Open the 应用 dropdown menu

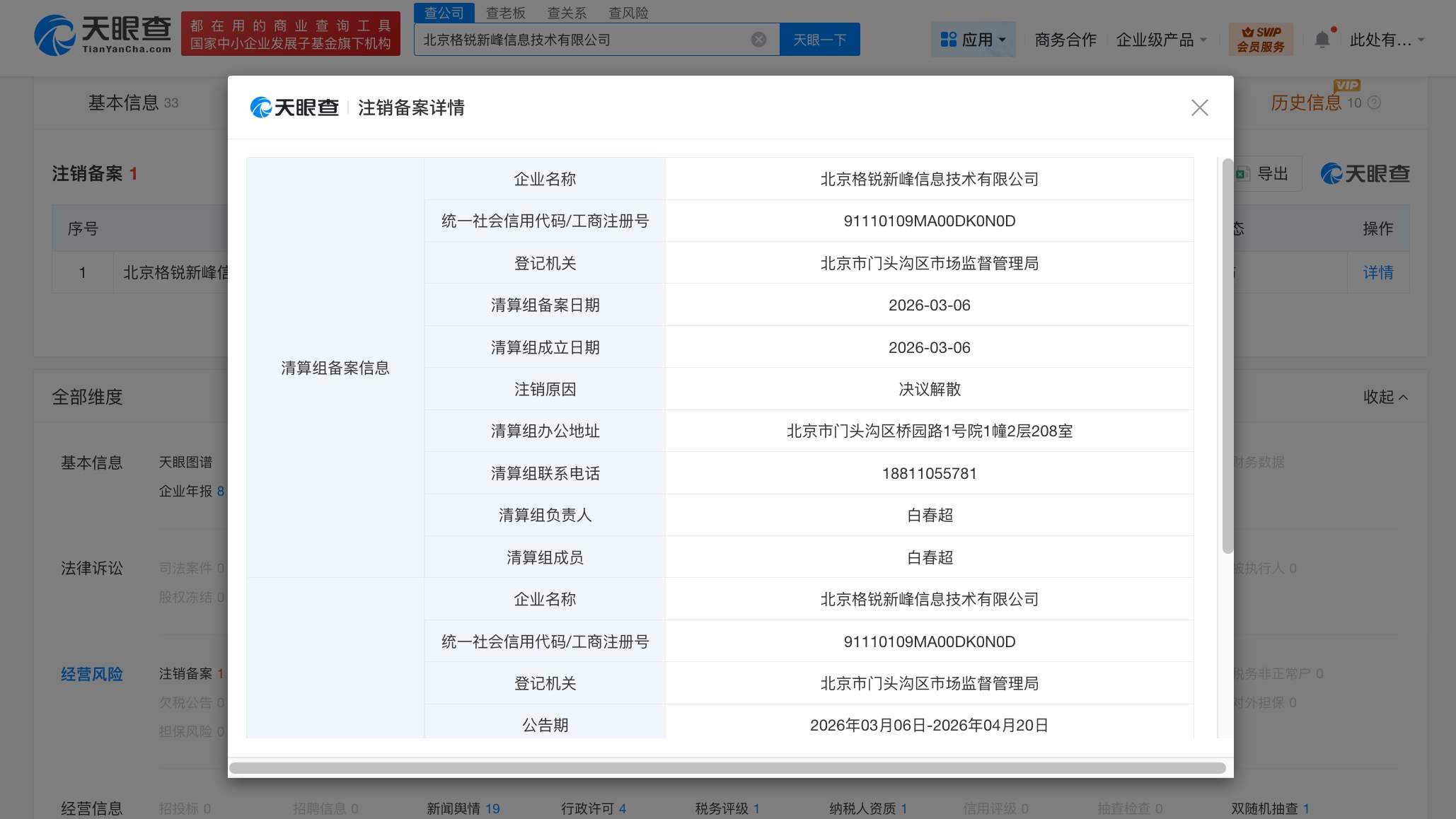pos(973,40)
